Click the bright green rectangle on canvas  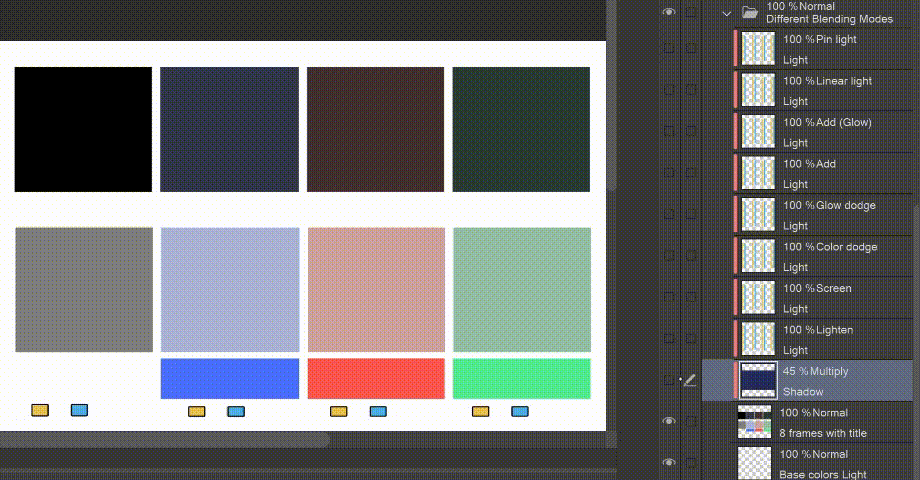click(x=522, y=378)
